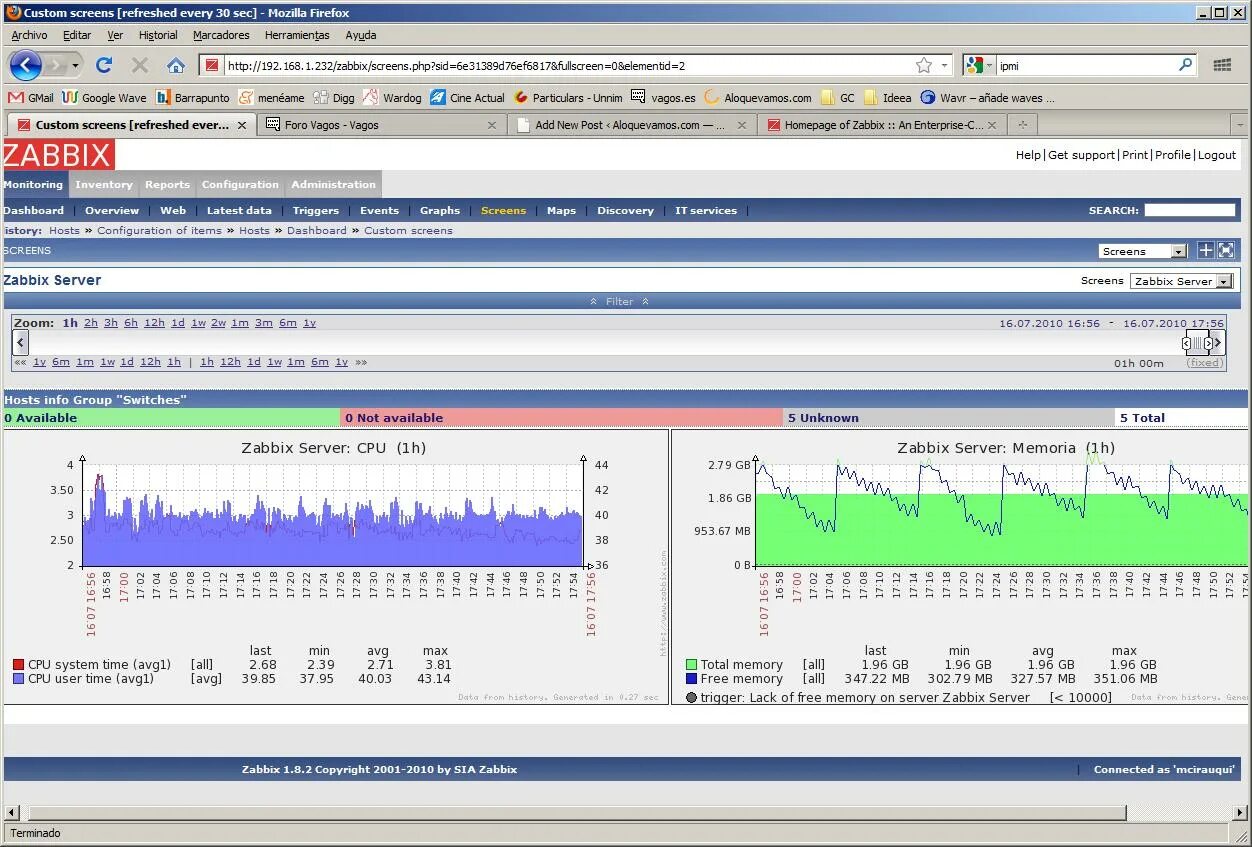Open the Digg bookmark

pos(334,98)
